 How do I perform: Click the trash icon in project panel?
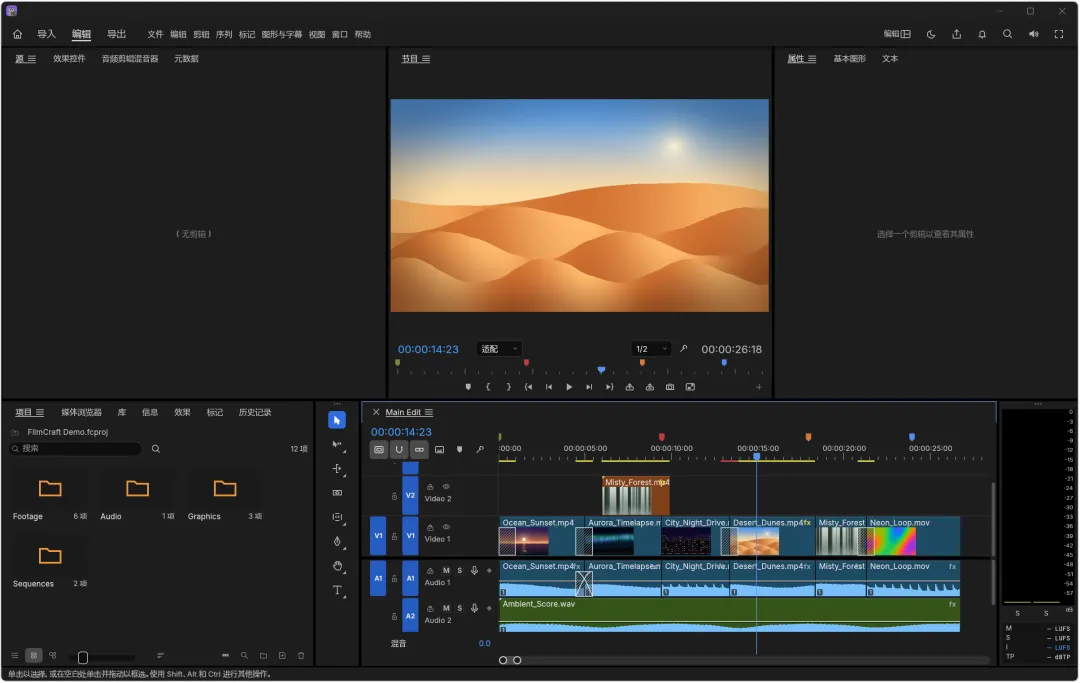[x=301, y=656]
